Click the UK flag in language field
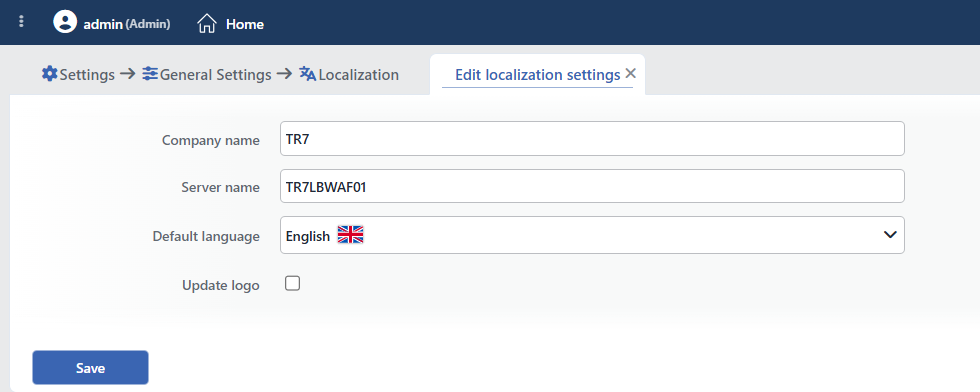Screen dimensions: 980x392 click(x=351, y=235)
